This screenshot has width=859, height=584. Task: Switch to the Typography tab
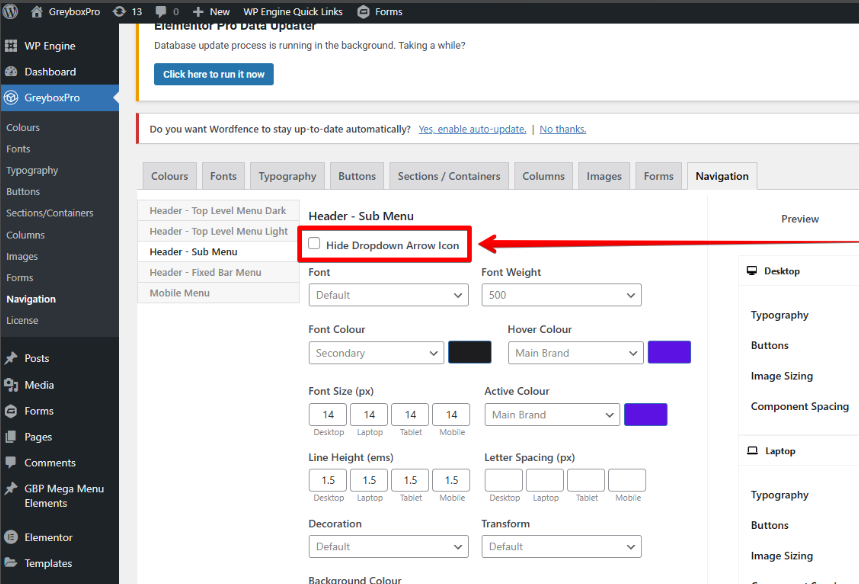[288, 176]
